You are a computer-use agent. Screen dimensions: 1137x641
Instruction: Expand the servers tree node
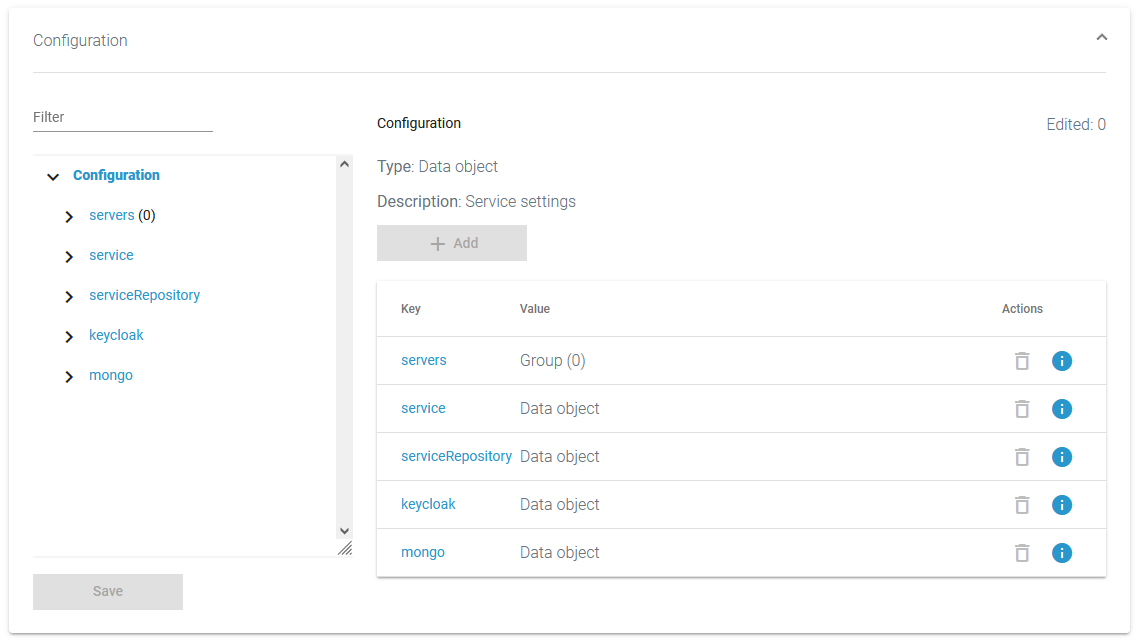(x=69, y=216)
